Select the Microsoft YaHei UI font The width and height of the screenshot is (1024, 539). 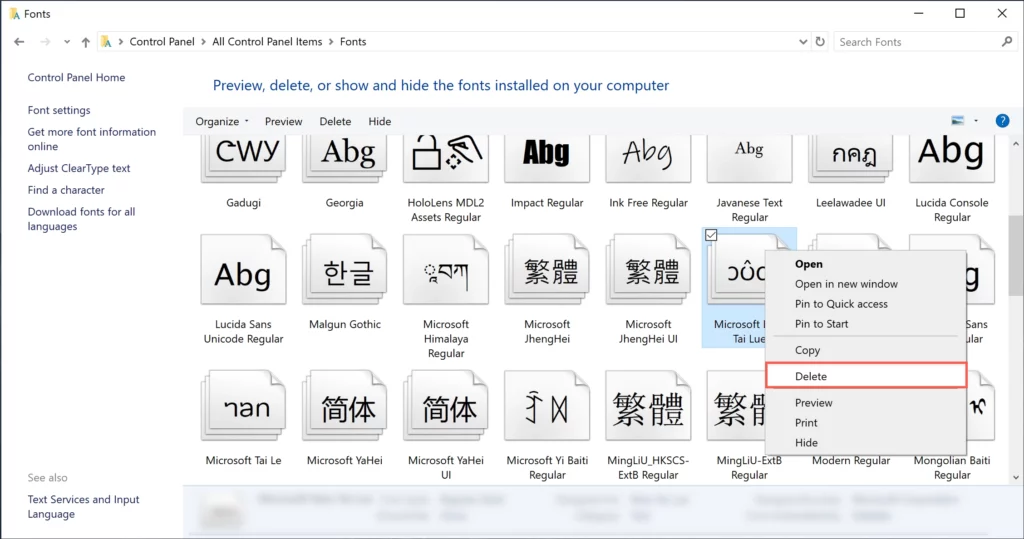click(x=445, y=406)
